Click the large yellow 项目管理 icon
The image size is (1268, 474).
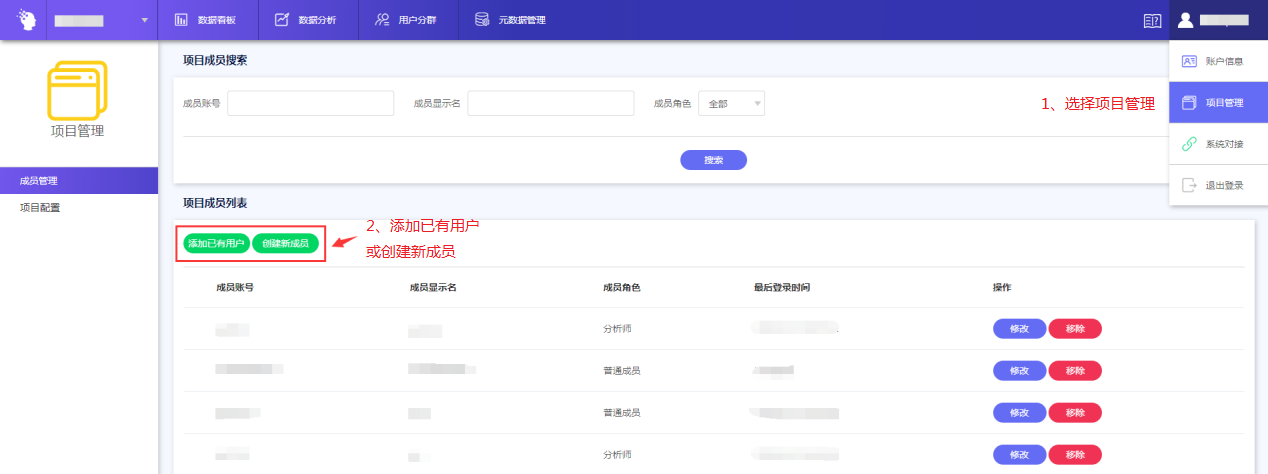click(x=77, y=91)
